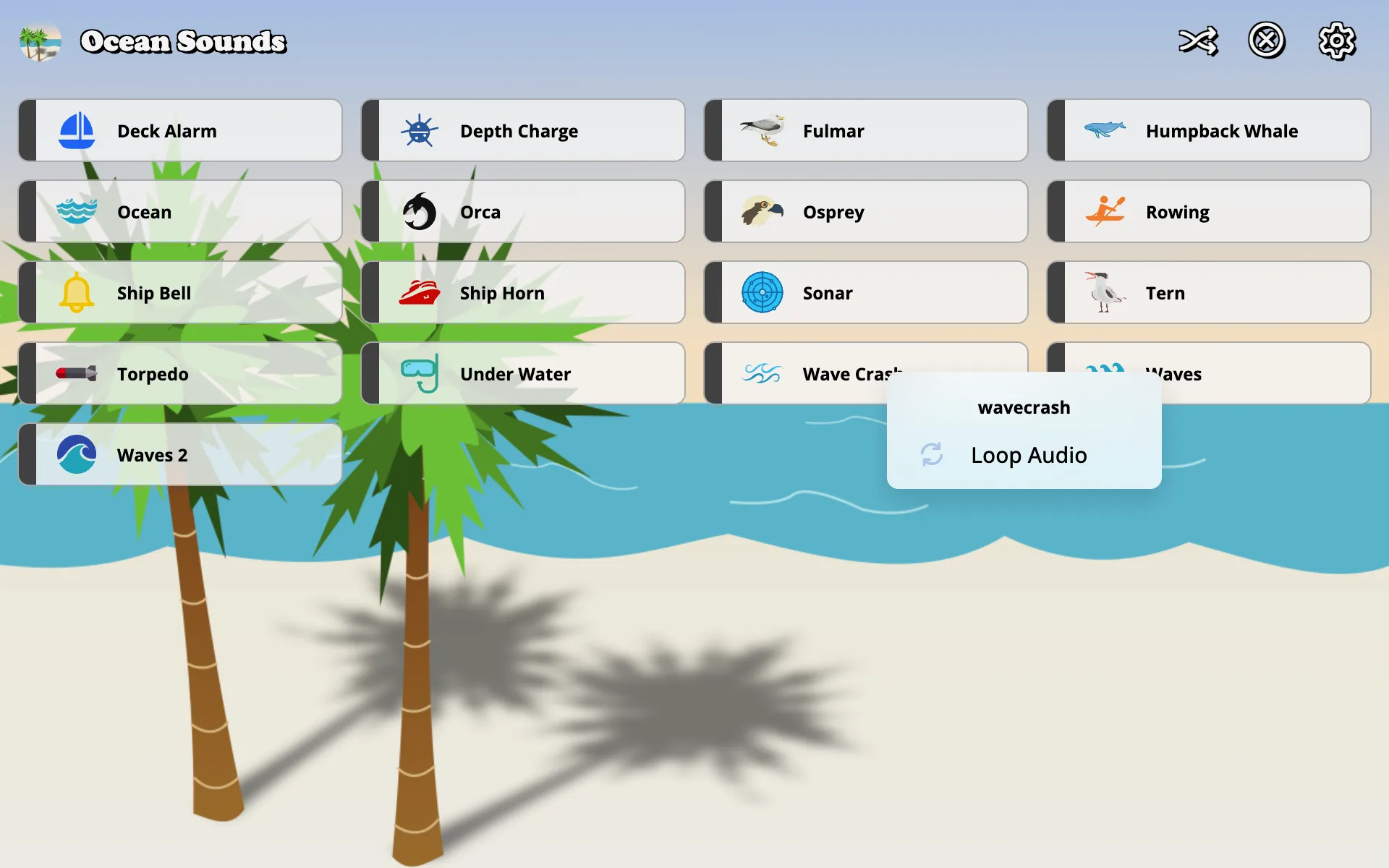Select Loop Audio context menu entry
Image resolution: width=1389 pixels, height=868 pixels.
(1029, 454)
